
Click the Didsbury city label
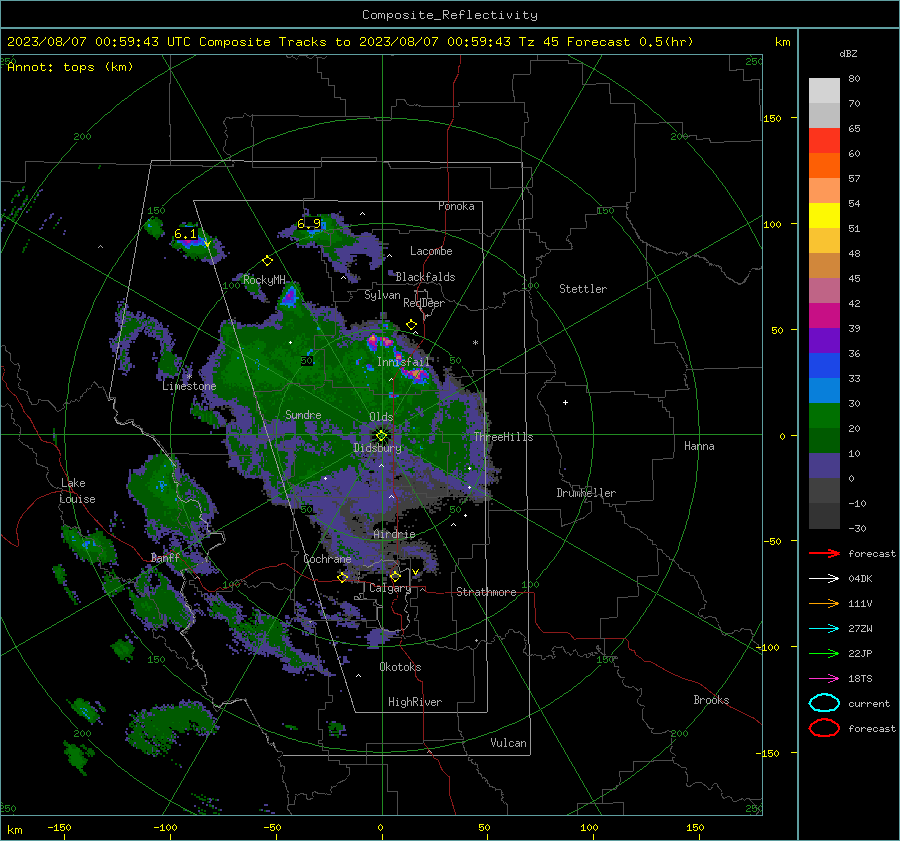tap(378, 448)
